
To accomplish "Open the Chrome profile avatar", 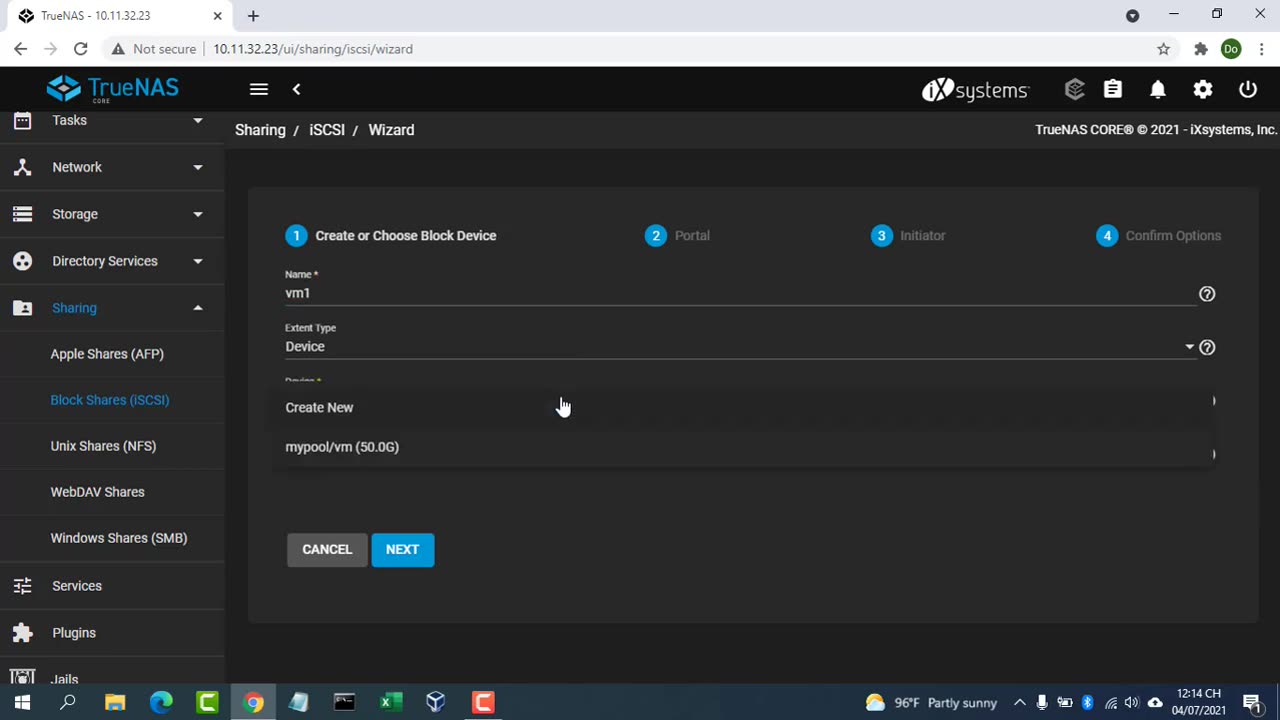I will 1231,49.
